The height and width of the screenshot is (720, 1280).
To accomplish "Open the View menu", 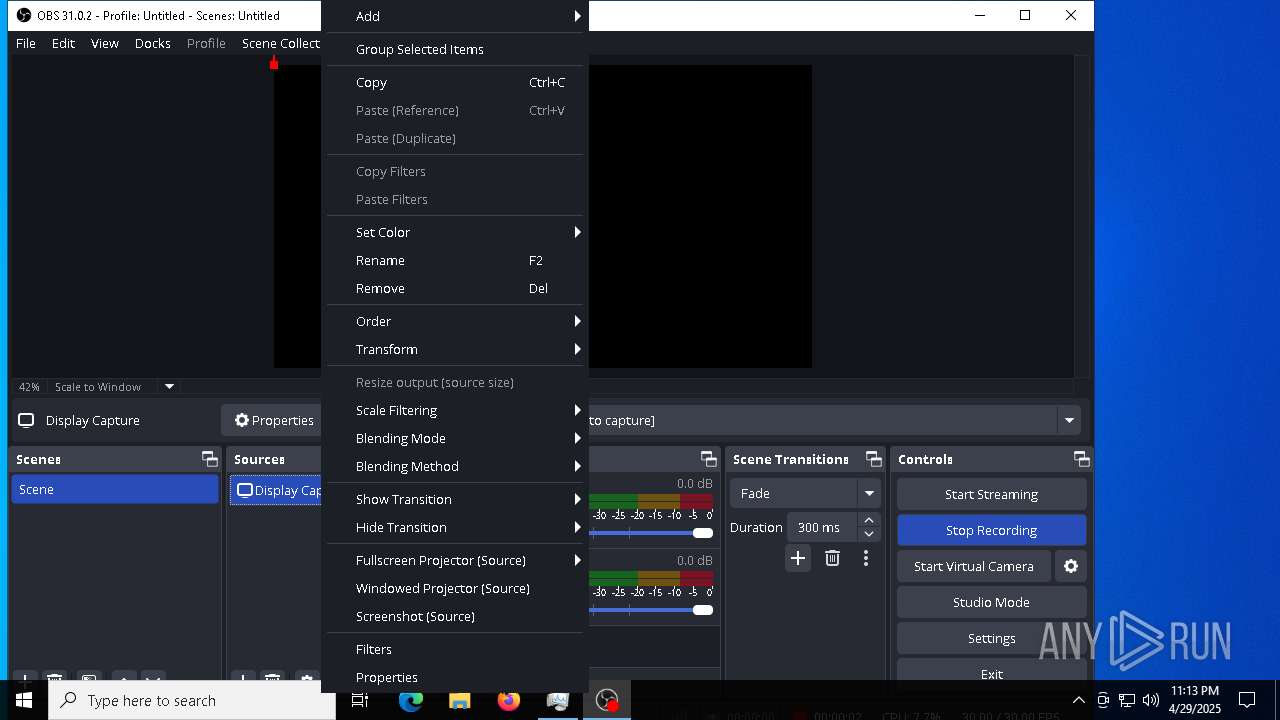I will (x=105, y=43).
